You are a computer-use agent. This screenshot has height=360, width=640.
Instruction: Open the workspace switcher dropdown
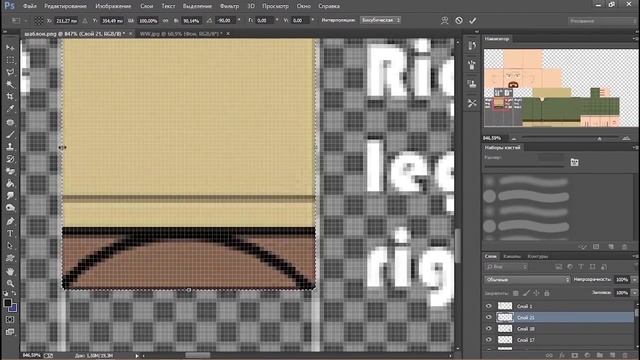[x=603, y=20]
